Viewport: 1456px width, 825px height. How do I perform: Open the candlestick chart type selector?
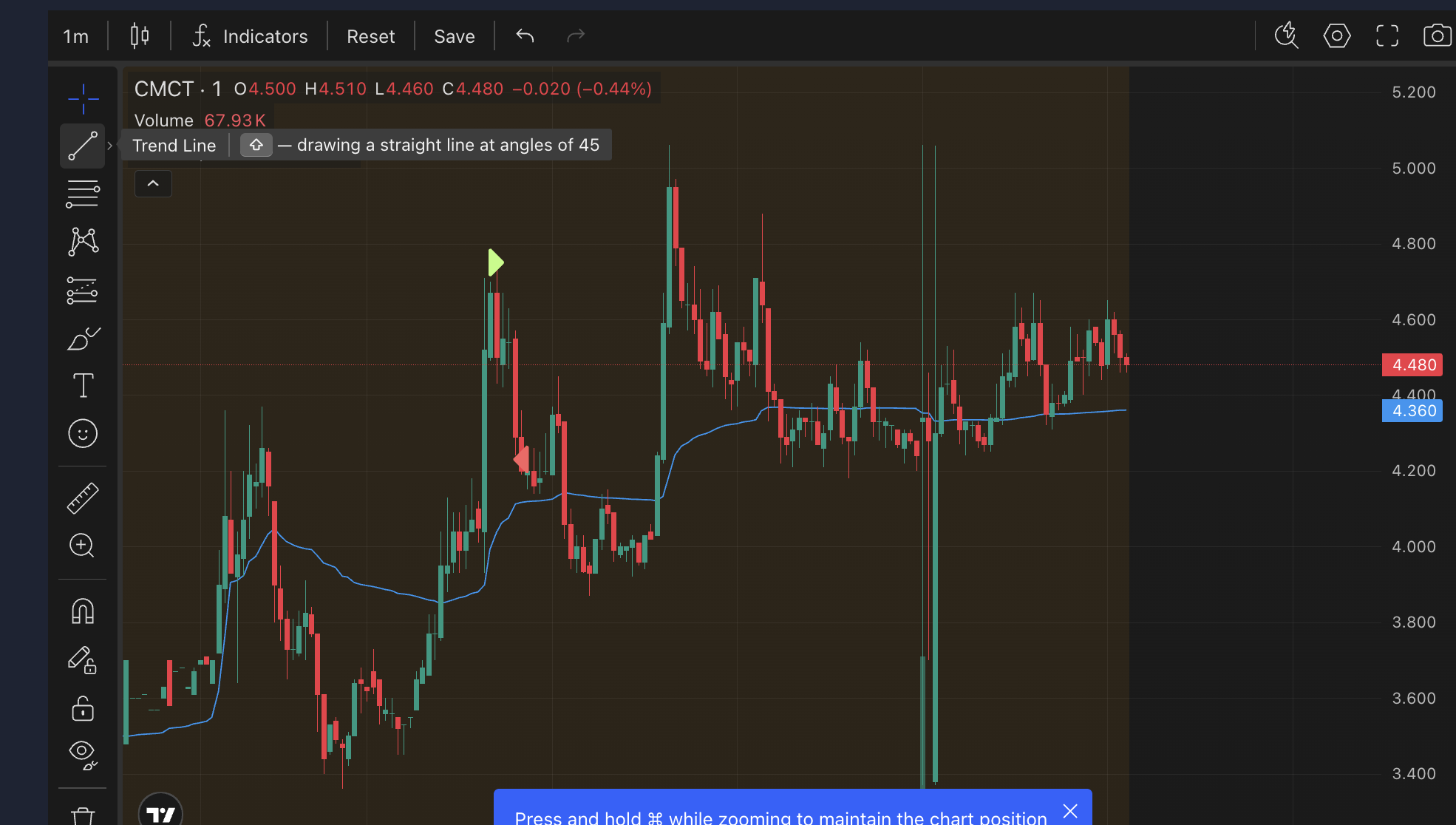pyautogui.click(x=140, y=35)
